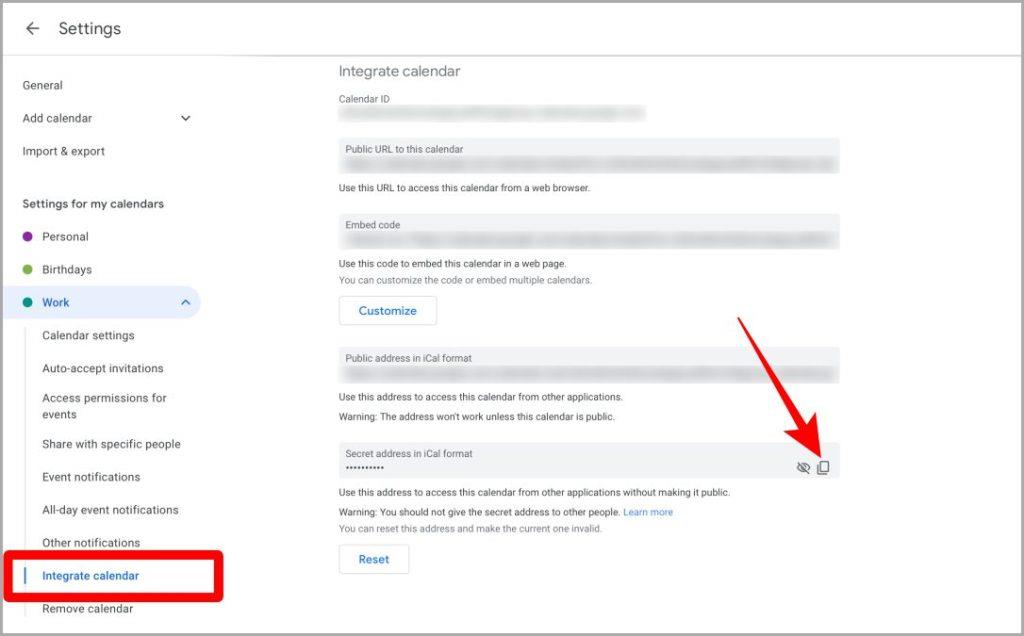Open Calendar settings under Work
The width and height of the screenshot is (1024, 636).
[88, 335]
